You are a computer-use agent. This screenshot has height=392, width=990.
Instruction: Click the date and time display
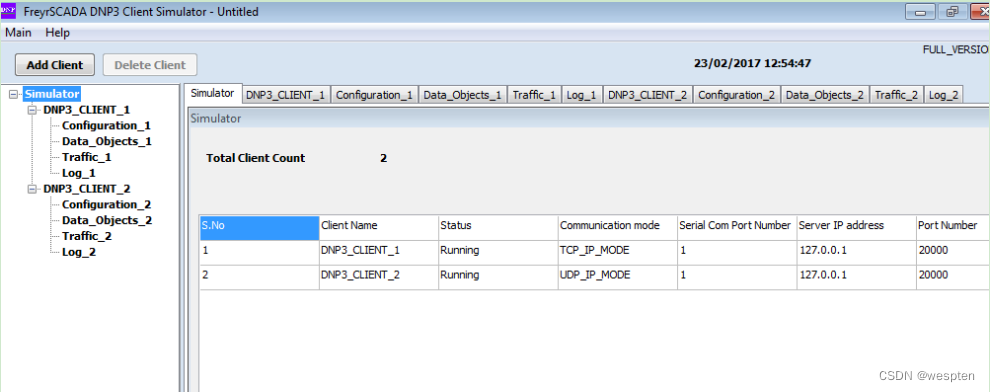click(753, 63)
